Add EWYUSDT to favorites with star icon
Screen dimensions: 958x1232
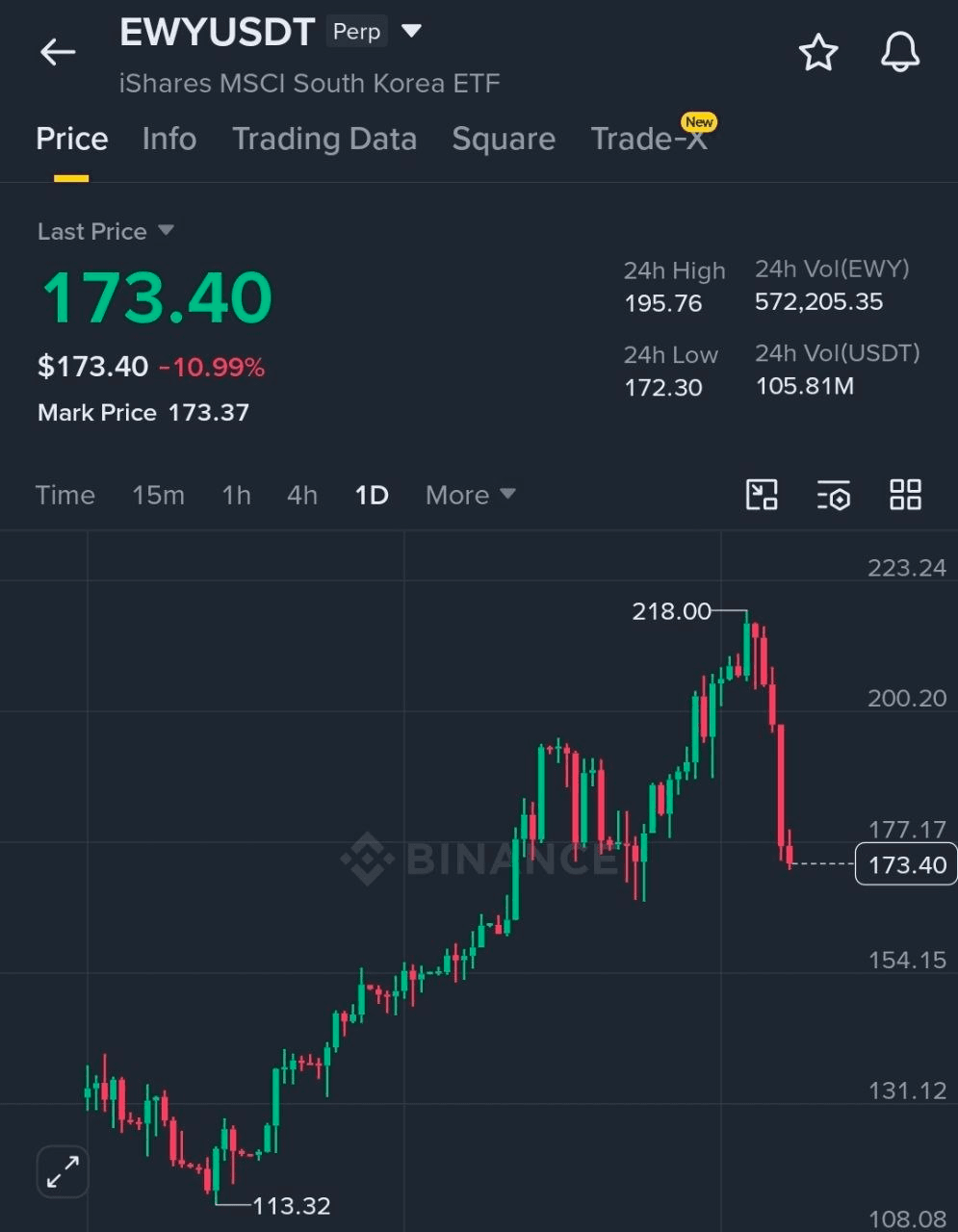pyautogui.click(x=818, y=52)
